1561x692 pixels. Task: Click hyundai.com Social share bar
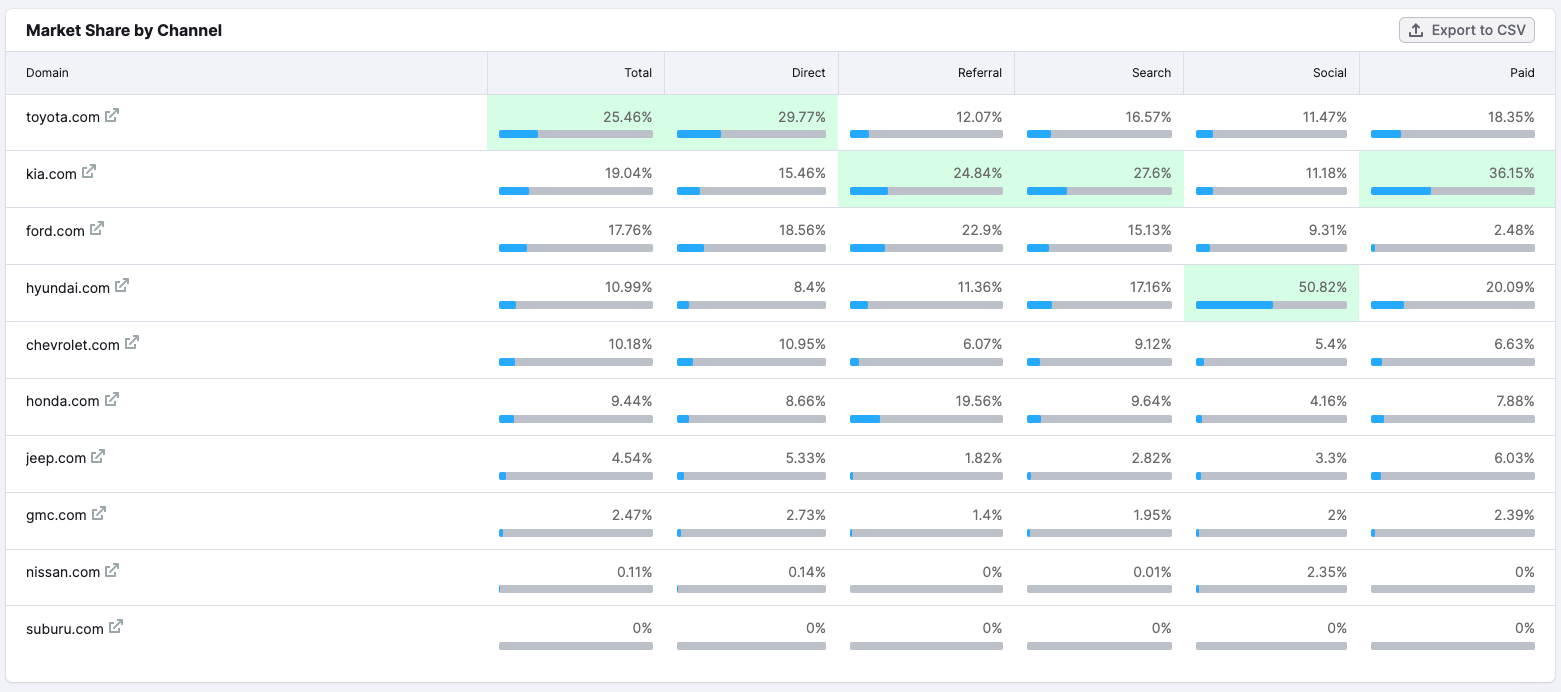(1271, 305)
